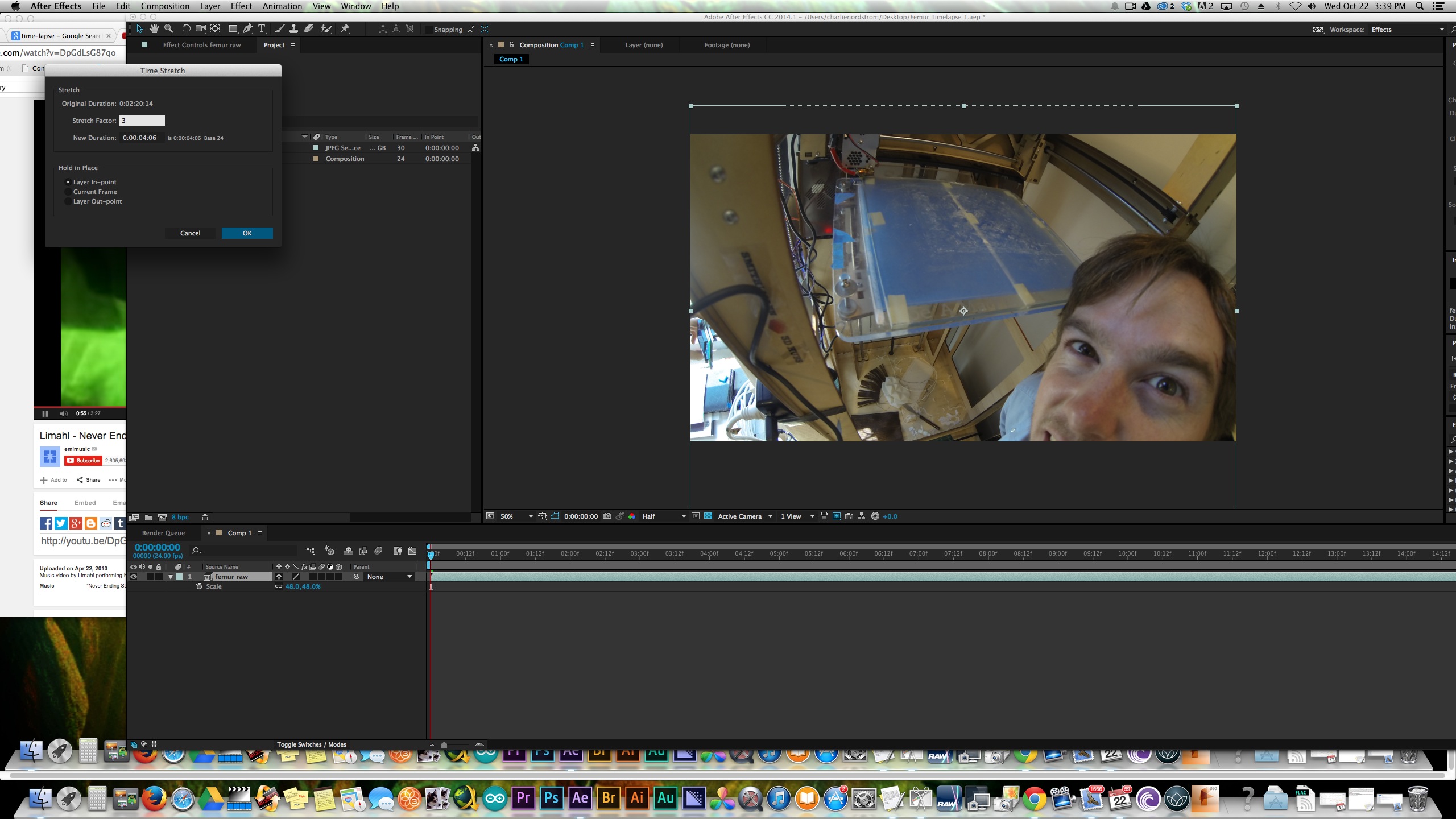This screenshot has width=1456, height=819.
Task: Toggle Scale constrain proportions link
Action: click(x=279, y=586)
